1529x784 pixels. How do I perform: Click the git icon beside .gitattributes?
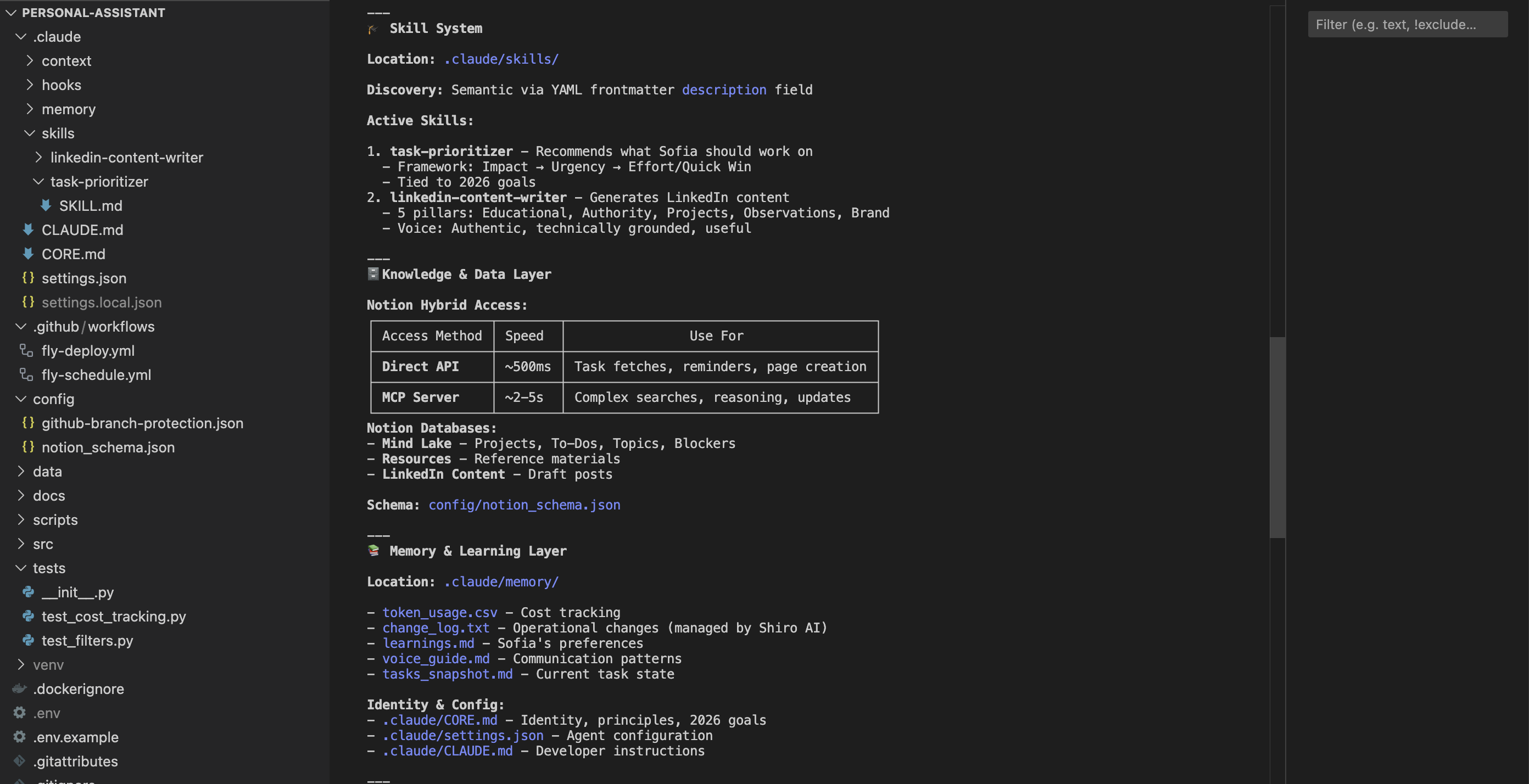pos(19,761)
